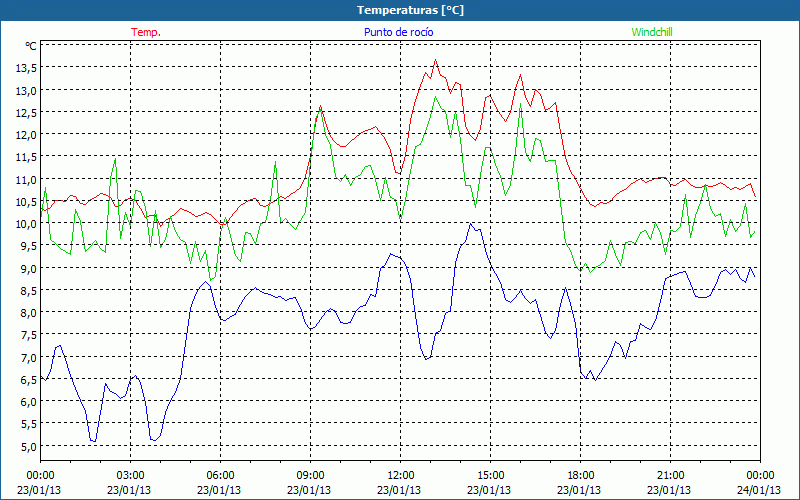The width and height of the screenshot is (800, 500).
Task: Click the Temperaturas [°C] title bar
Action: coord(400,10)
